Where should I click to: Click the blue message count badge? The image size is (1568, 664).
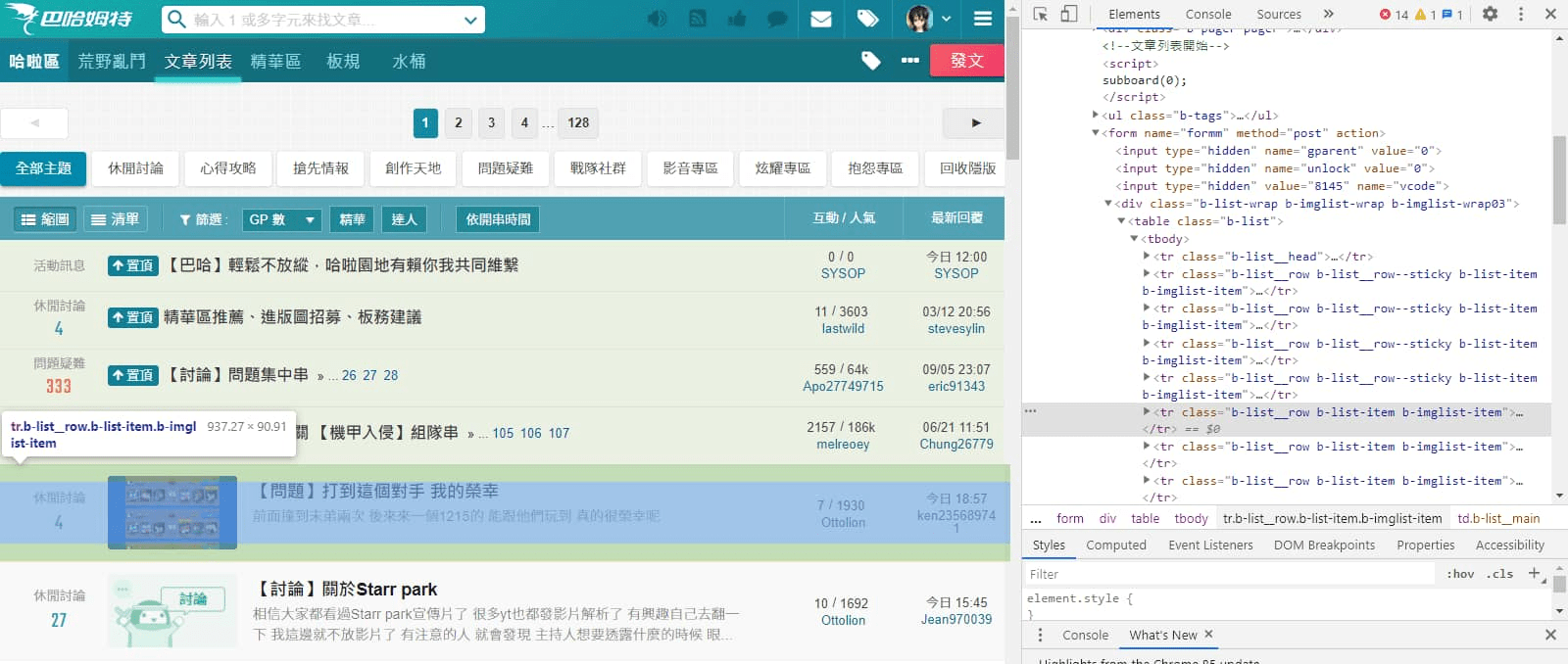pyautogui.click(x=1452, y=15)
